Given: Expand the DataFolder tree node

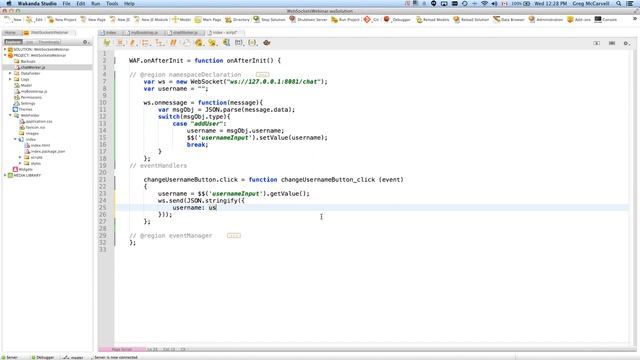Looking at the screenshot, I should pos(10,73).
